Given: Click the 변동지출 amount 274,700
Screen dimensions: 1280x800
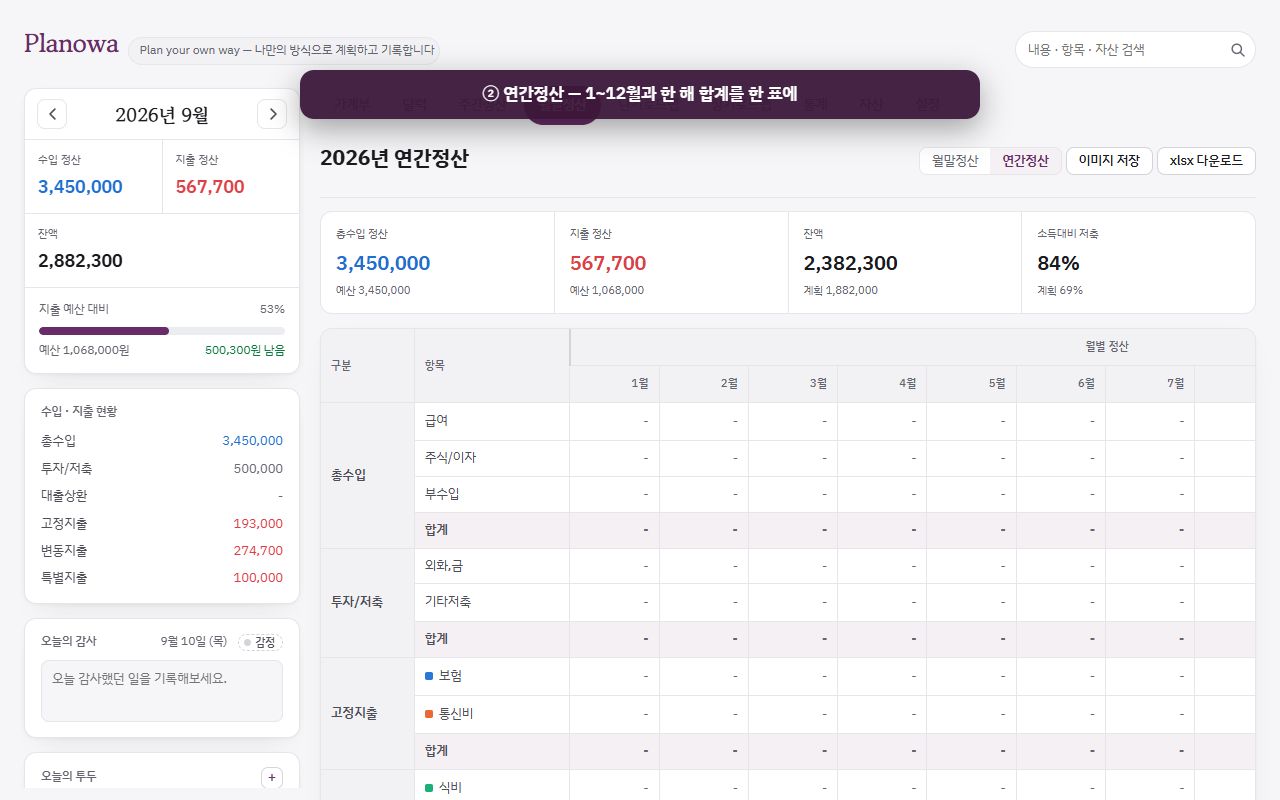Looking at the screenshot, I should click(258, 550).
